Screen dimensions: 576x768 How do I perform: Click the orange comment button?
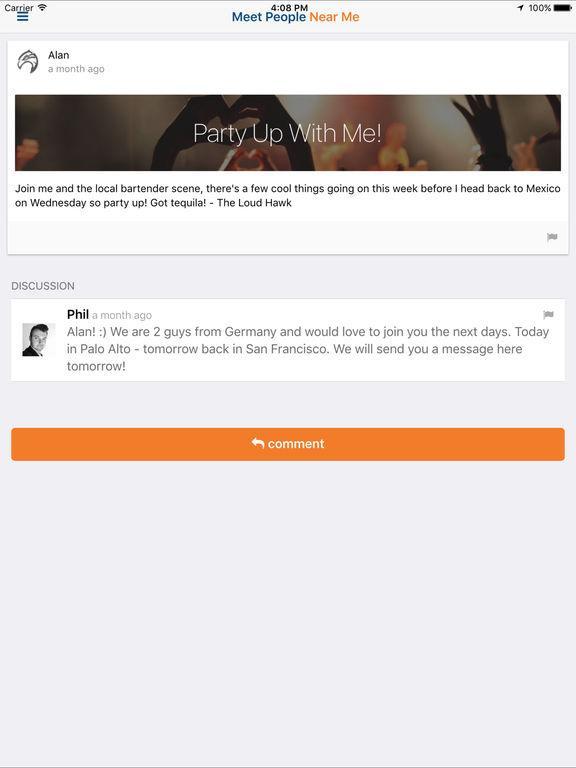coord(288,444)
